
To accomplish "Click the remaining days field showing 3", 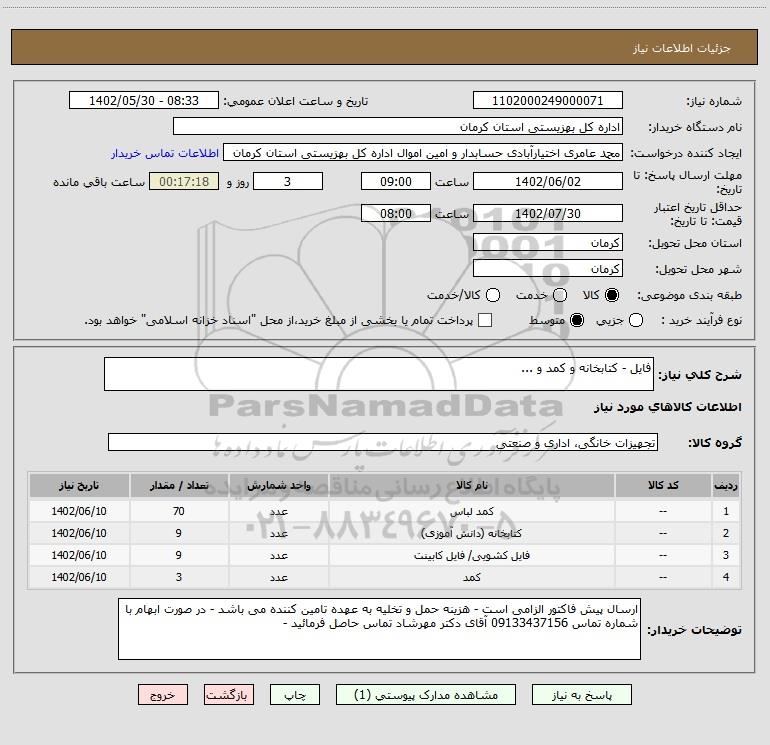I will coord(288,181).
